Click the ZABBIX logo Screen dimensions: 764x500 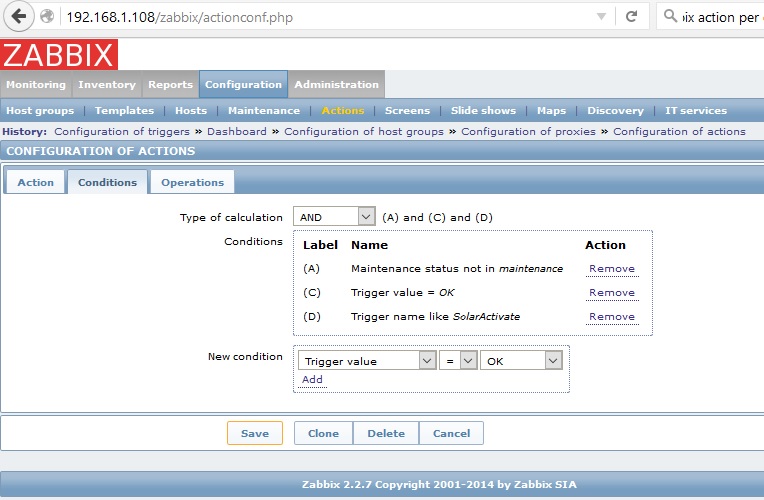(59, 55)
